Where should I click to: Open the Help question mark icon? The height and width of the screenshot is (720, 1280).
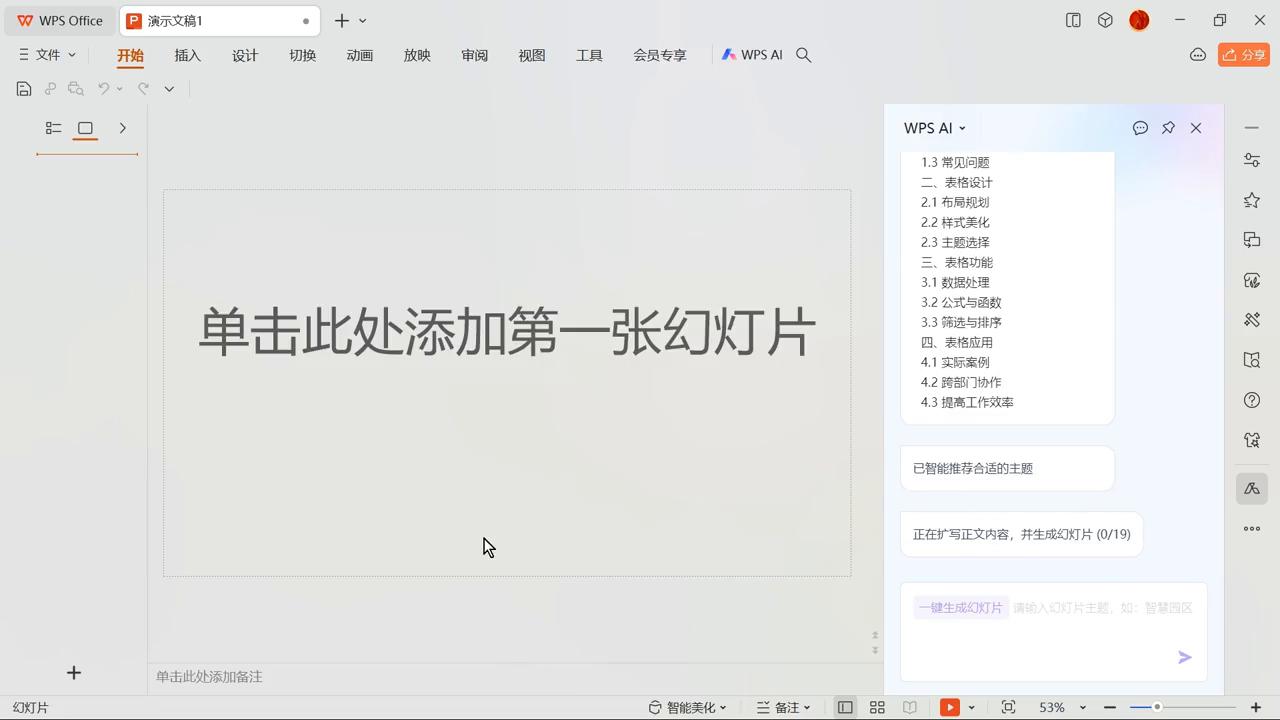1251,400
